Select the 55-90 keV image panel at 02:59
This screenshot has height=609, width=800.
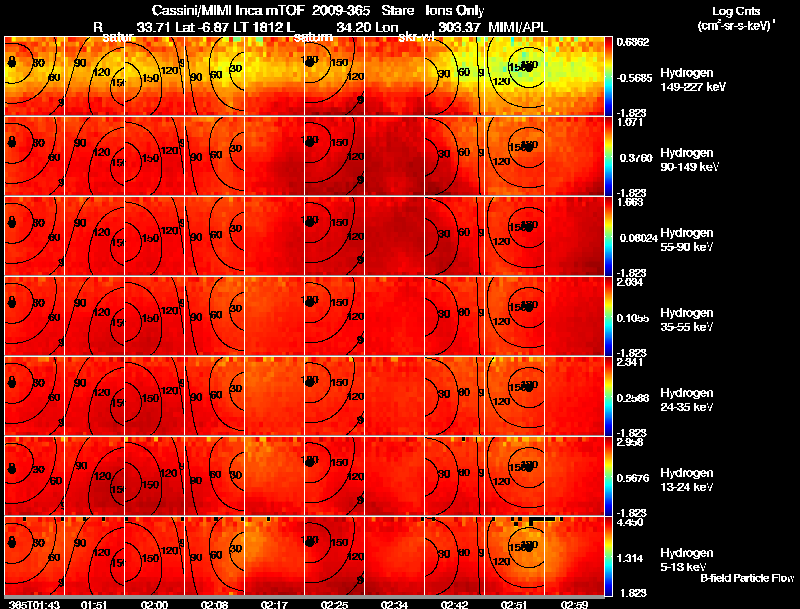tap(574, 236)
